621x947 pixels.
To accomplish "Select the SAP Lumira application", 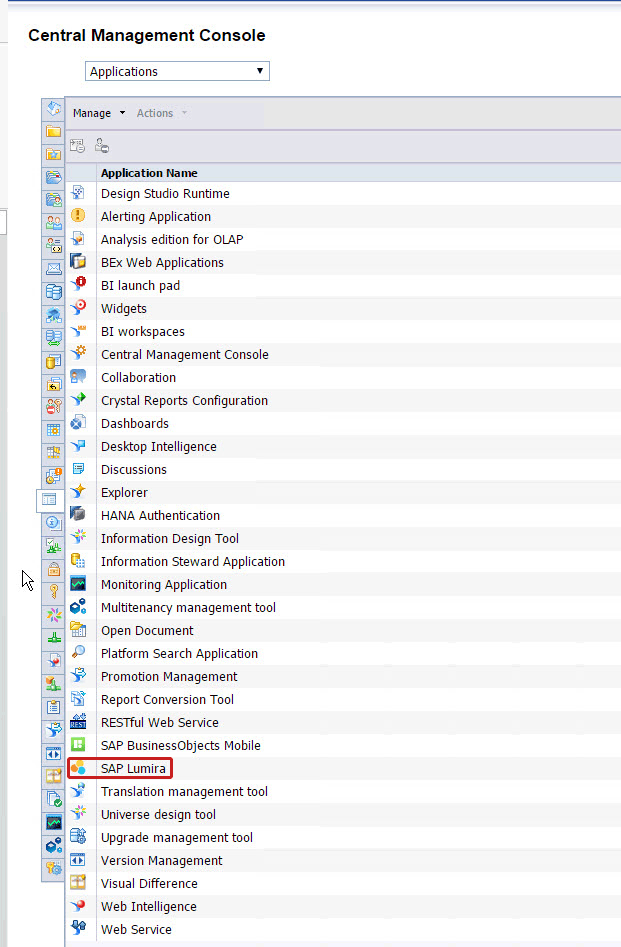I will [133, 769].
